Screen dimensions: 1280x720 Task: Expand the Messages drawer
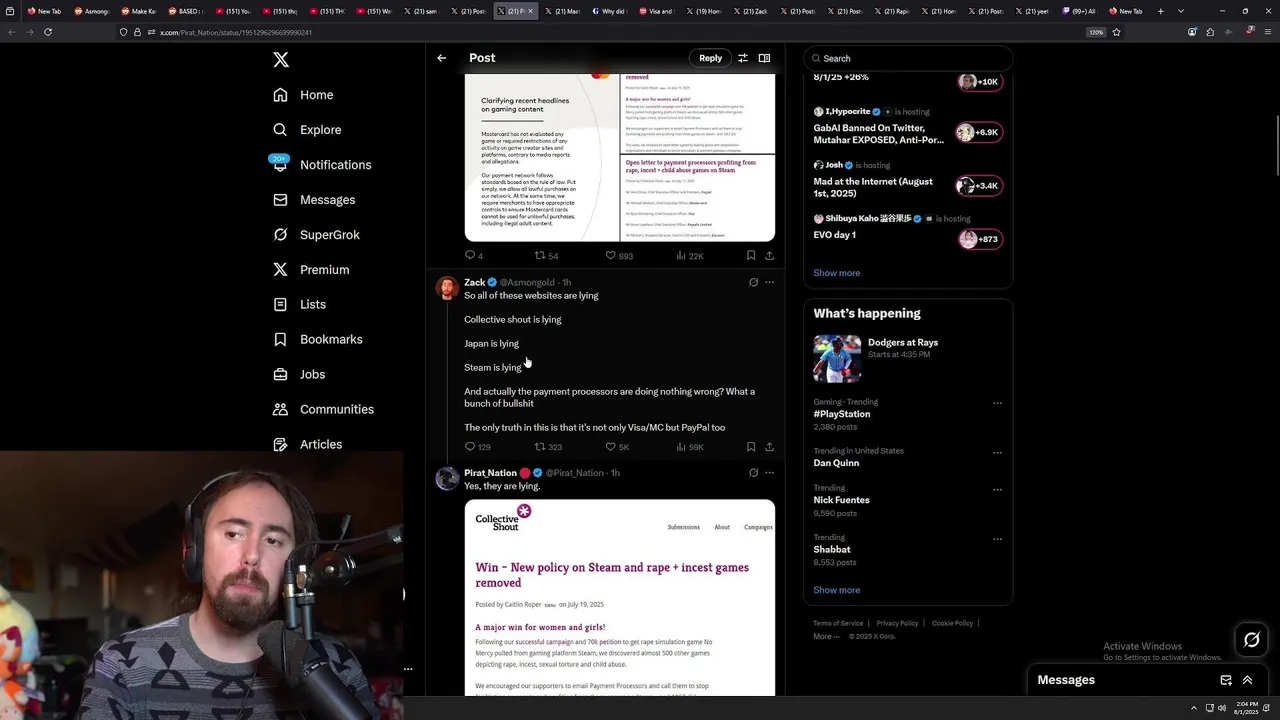point(1247,680)
